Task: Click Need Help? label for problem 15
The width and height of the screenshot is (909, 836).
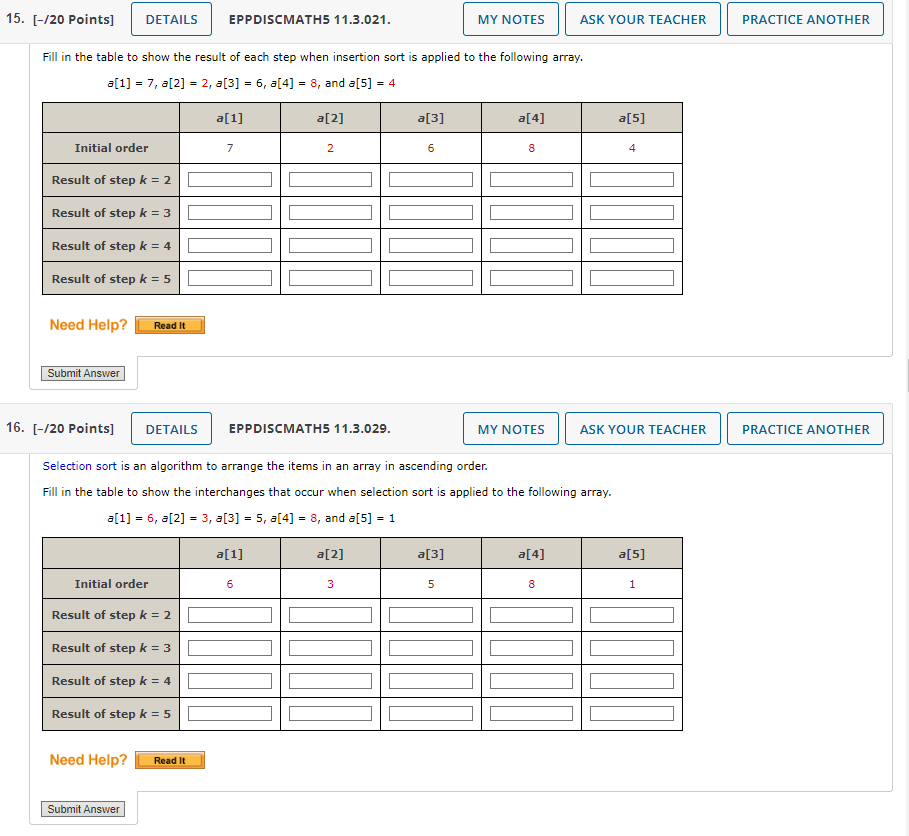Action: click(88, 324)
